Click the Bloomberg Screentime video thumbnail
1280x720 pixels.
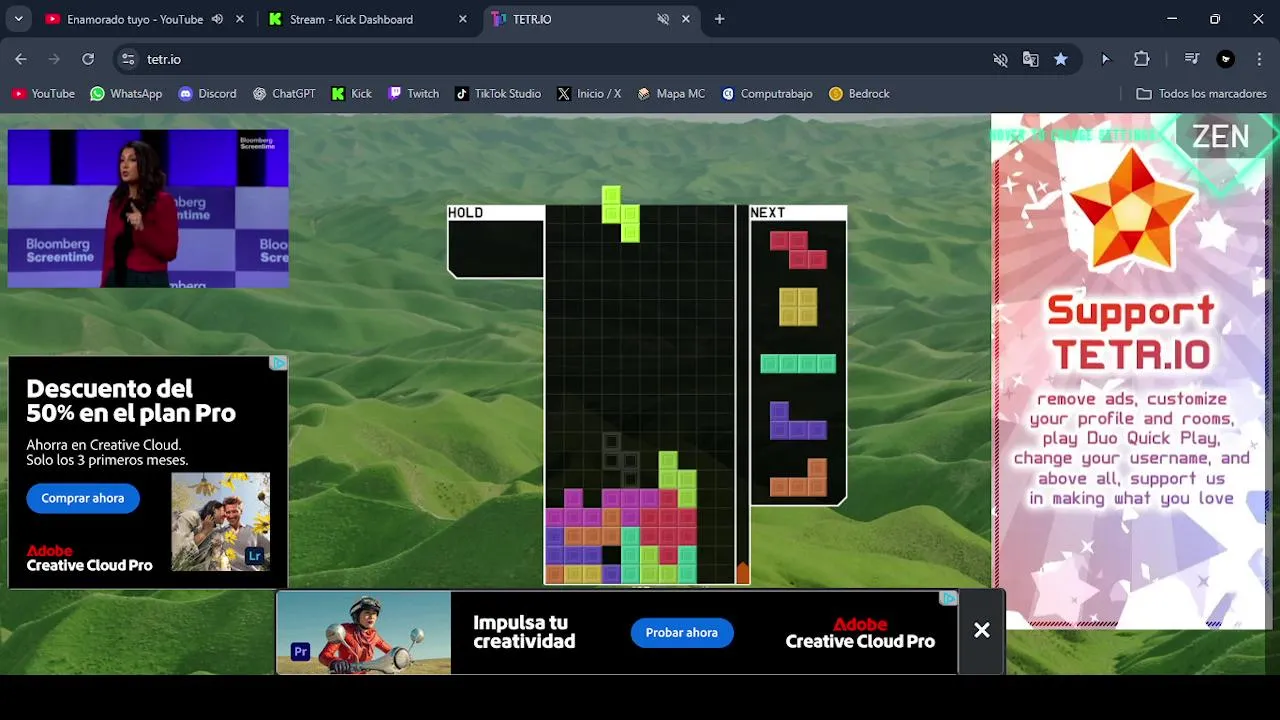(x=148, y=208)
